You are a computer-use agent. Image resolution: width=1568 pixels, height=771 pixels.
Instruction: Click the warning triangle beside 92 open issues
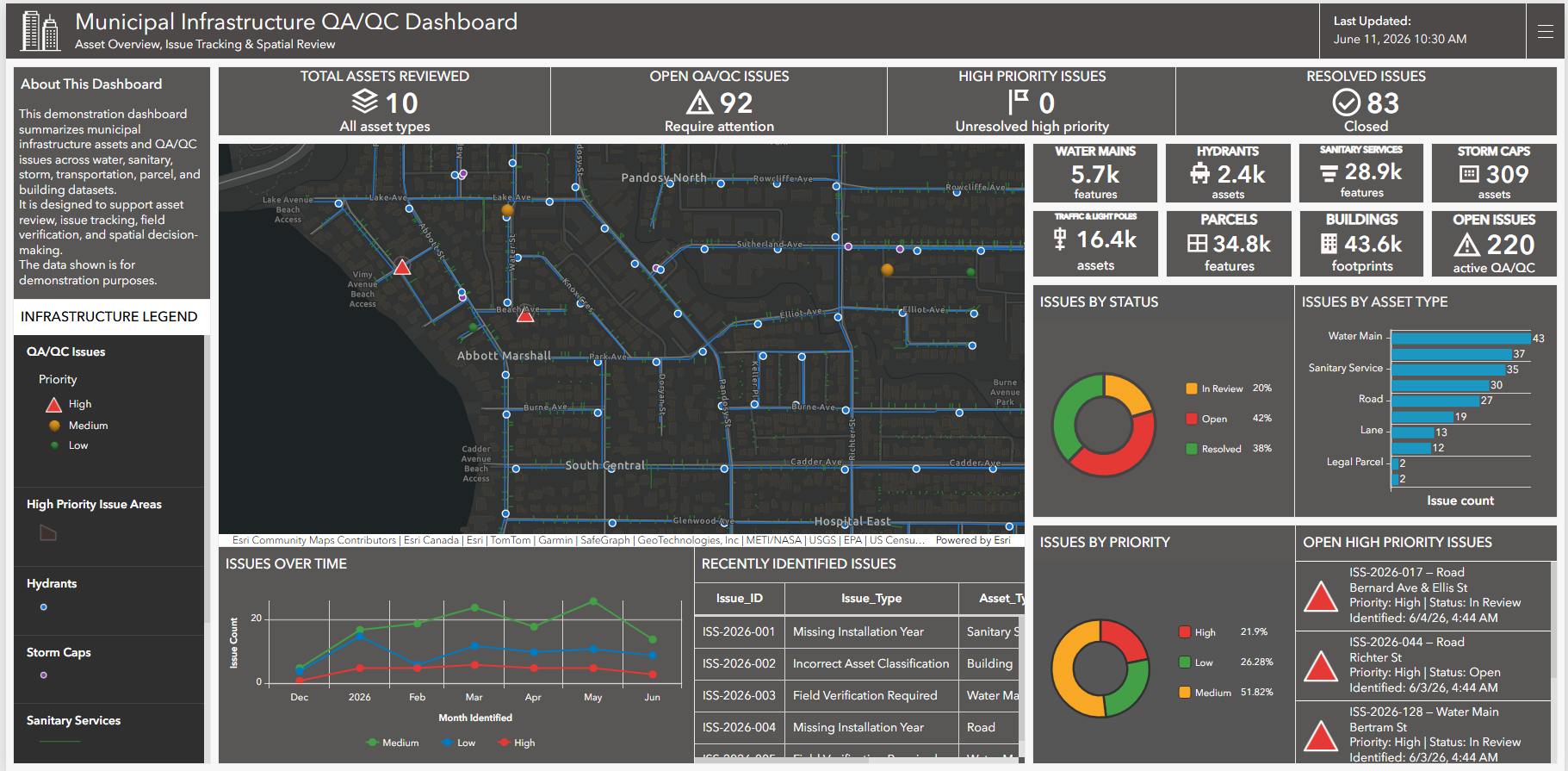pos(700,103)
